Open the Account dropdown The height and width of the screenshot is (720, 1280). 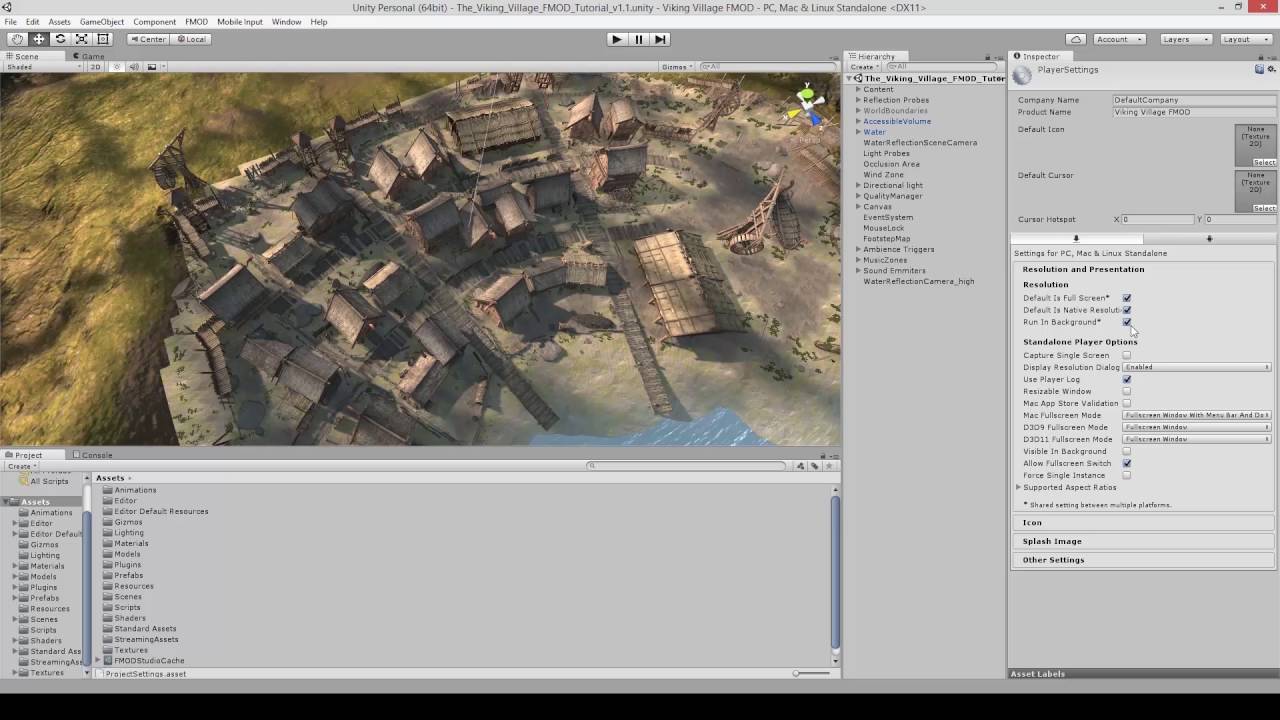[x=1119, y=39]
